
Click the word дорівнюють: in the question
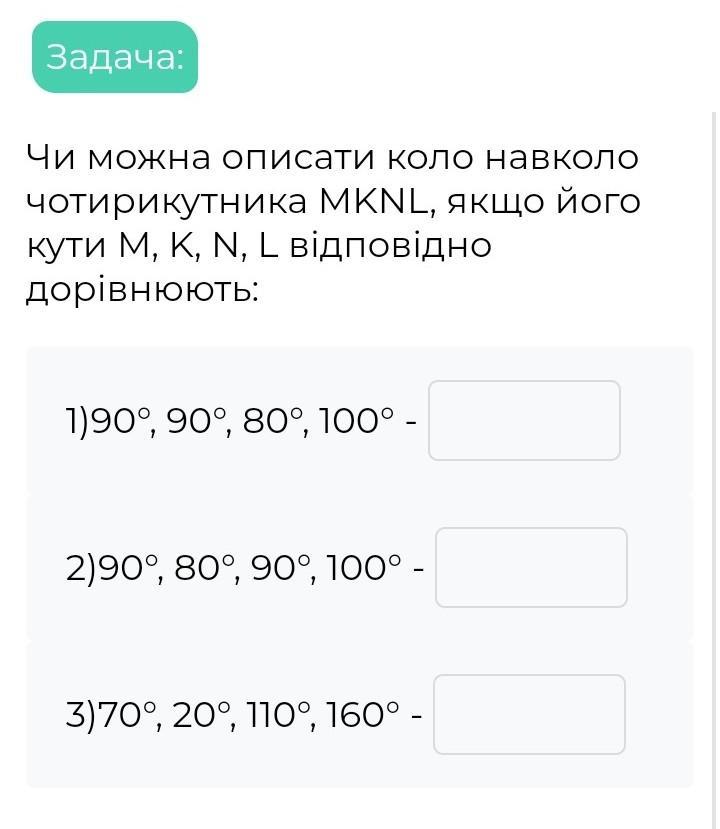tap(141, 290)
